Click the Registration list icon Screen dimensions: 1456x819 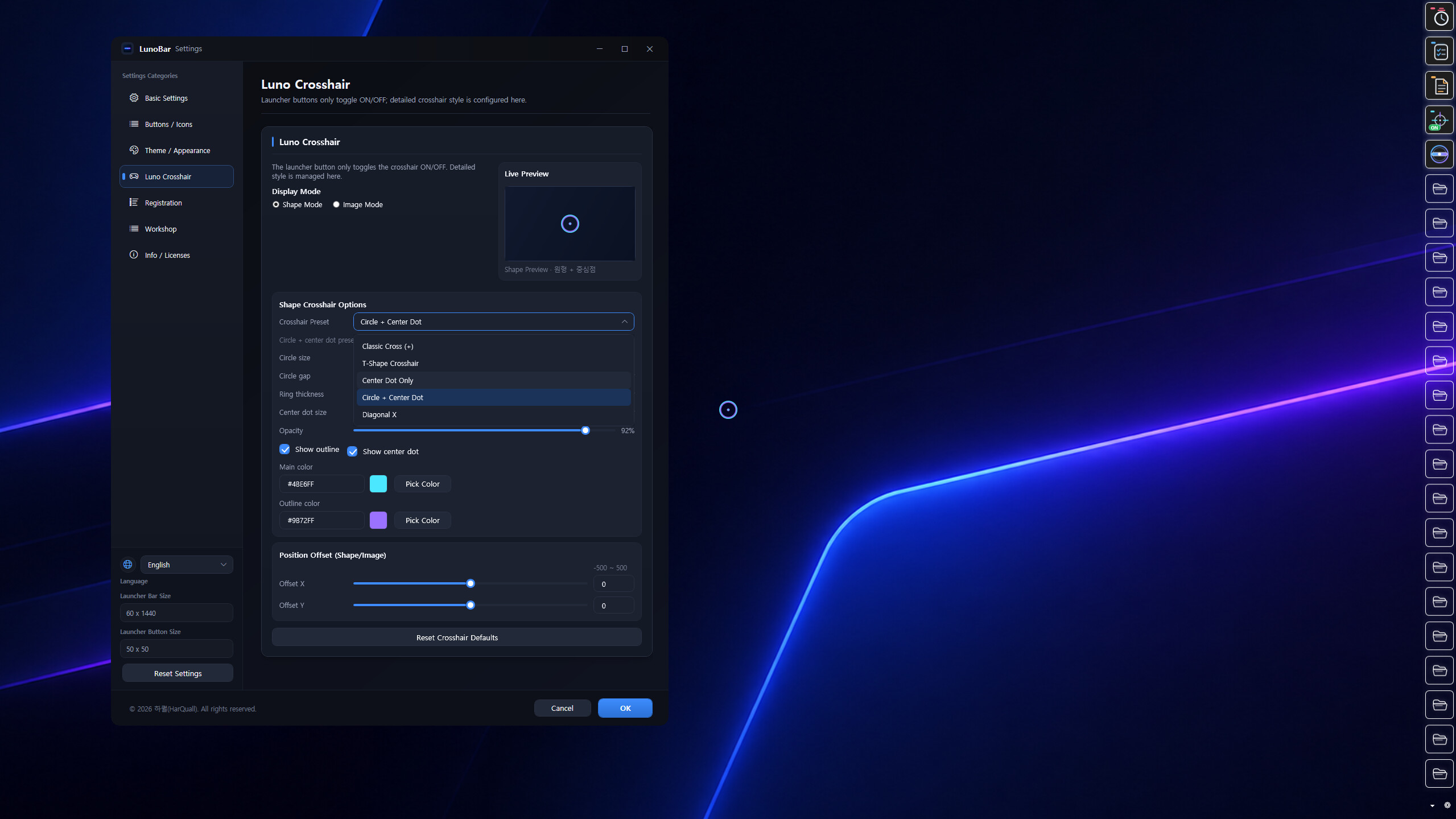pos(134,203)
